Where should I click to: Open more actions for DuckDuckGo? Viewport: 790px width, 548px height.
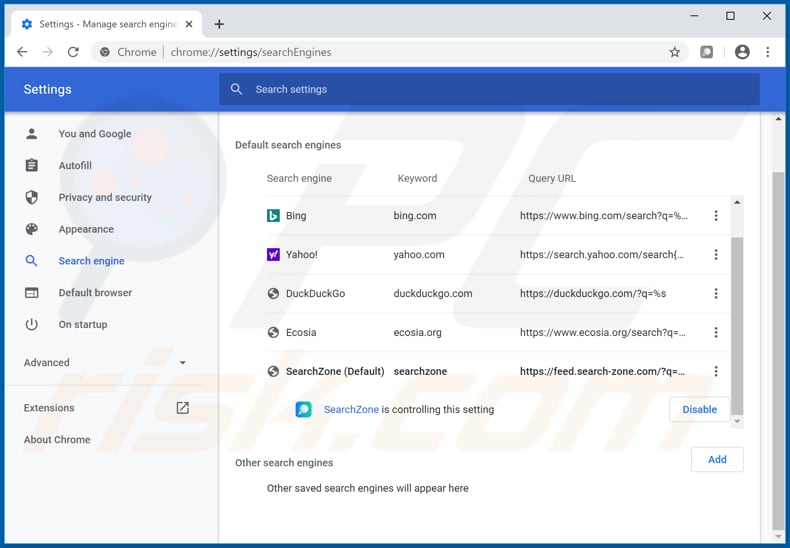point(716,294)
